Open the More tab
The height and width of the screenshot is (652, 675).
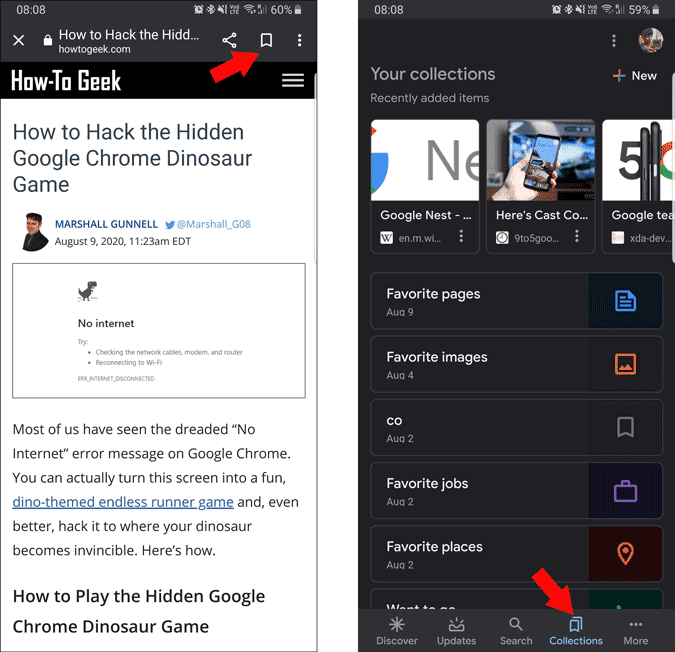coord(636,631)
